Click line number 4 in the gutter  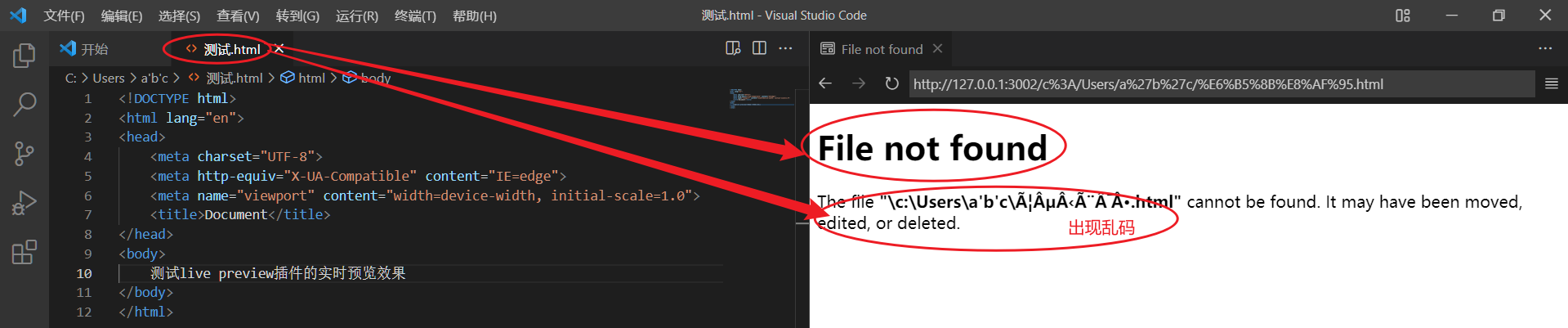point(87,156)
